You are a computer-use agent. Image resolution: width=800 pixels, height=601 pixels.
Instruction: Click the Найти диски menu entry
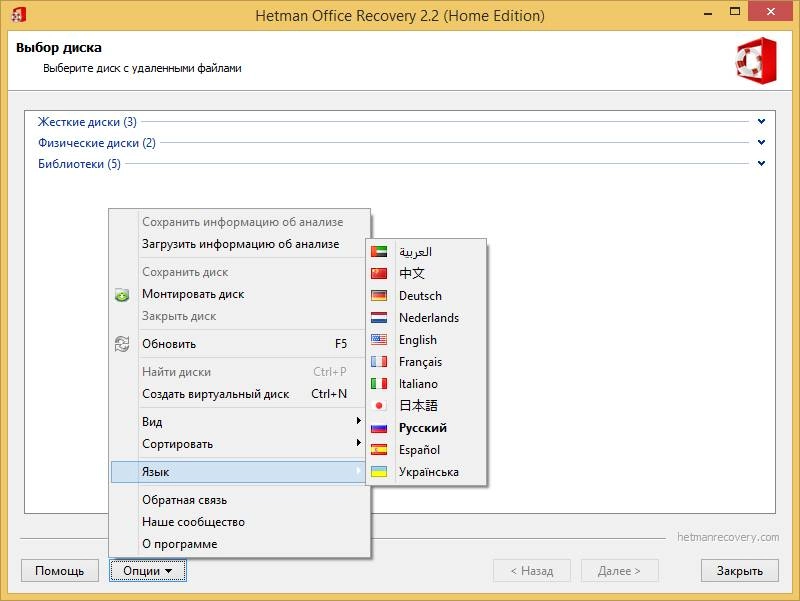click(238, 372)
